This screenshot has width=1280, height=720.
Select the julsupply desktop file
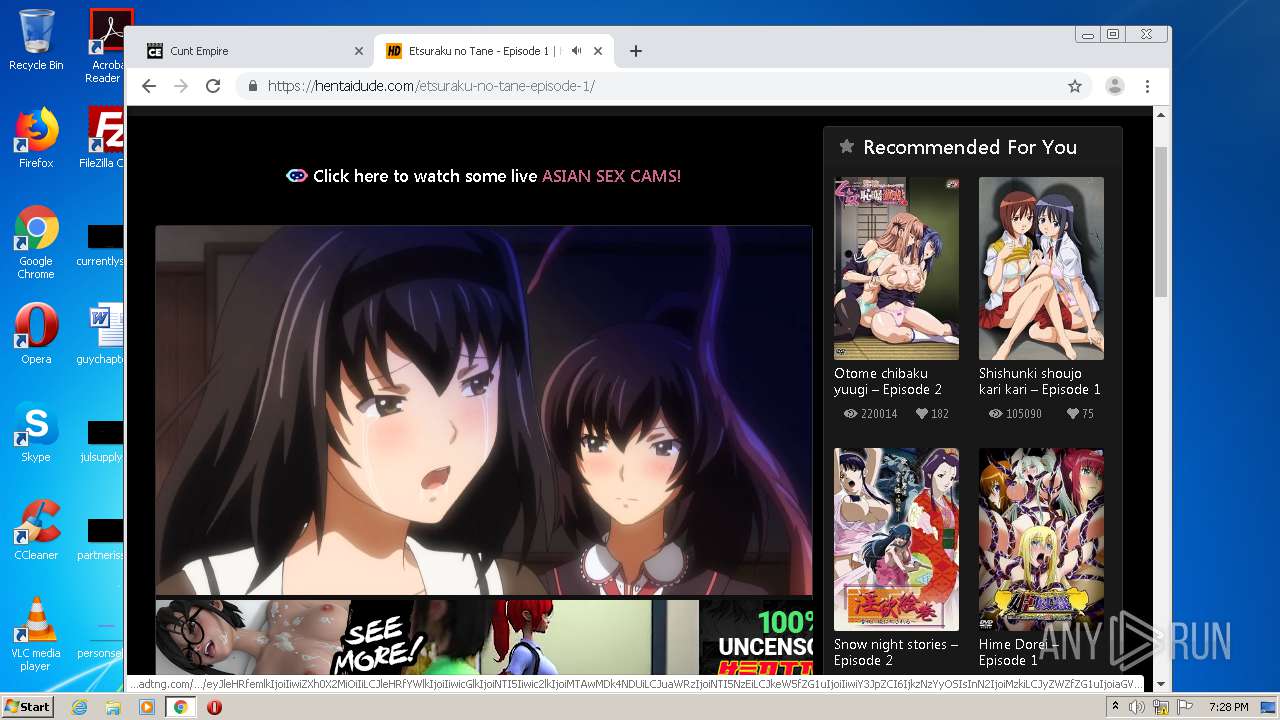tap(103, 442)
